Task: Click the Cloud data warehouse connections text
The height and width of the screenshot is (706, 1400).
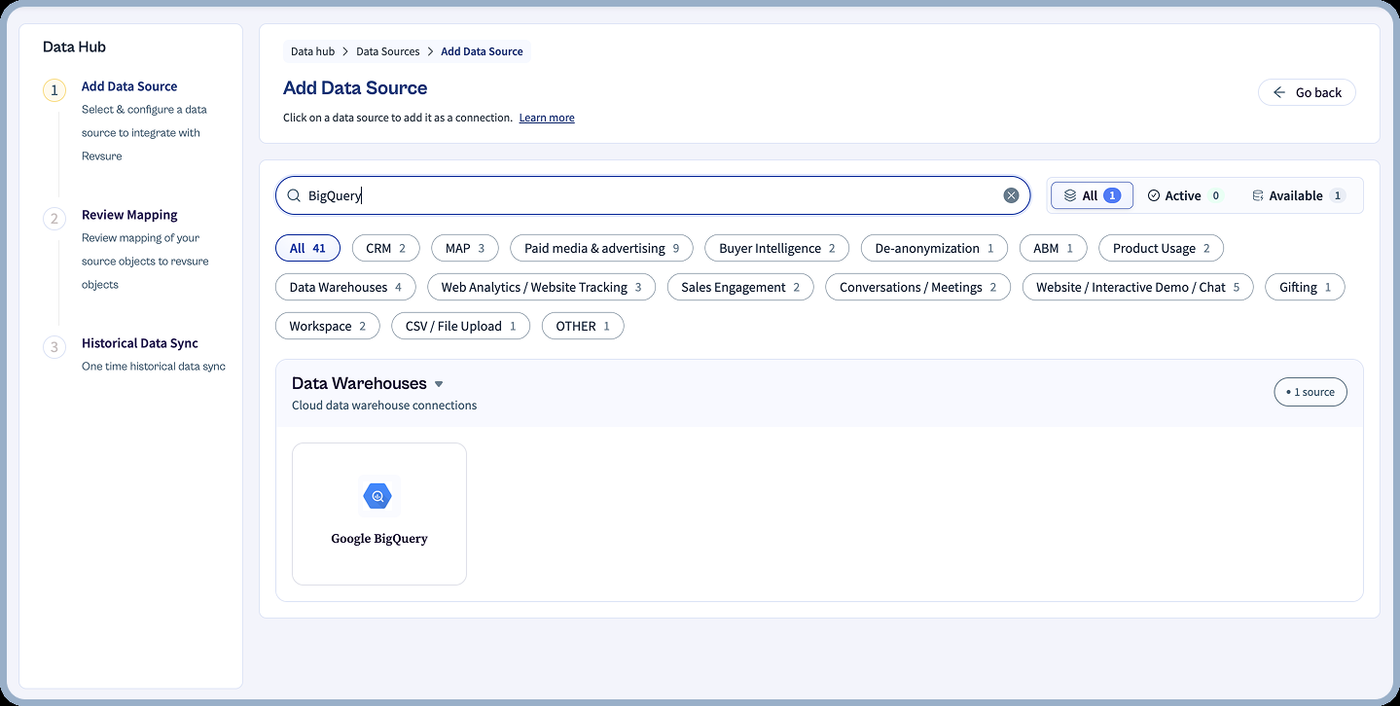Action: point(384,405)
